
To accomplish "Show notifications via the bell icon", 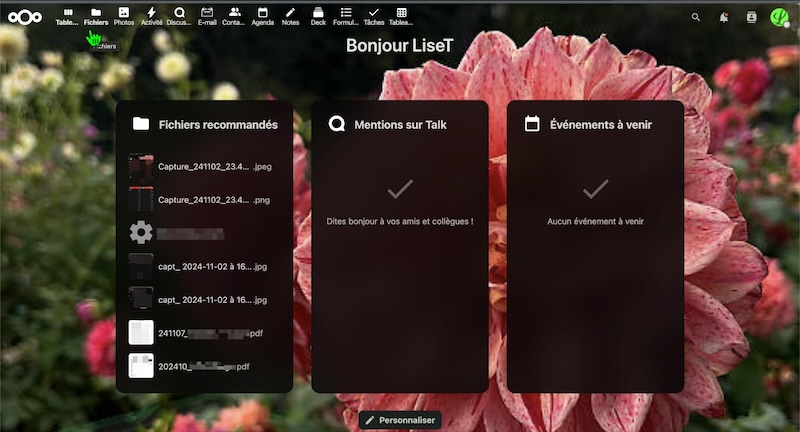I will tap(724, 17).
